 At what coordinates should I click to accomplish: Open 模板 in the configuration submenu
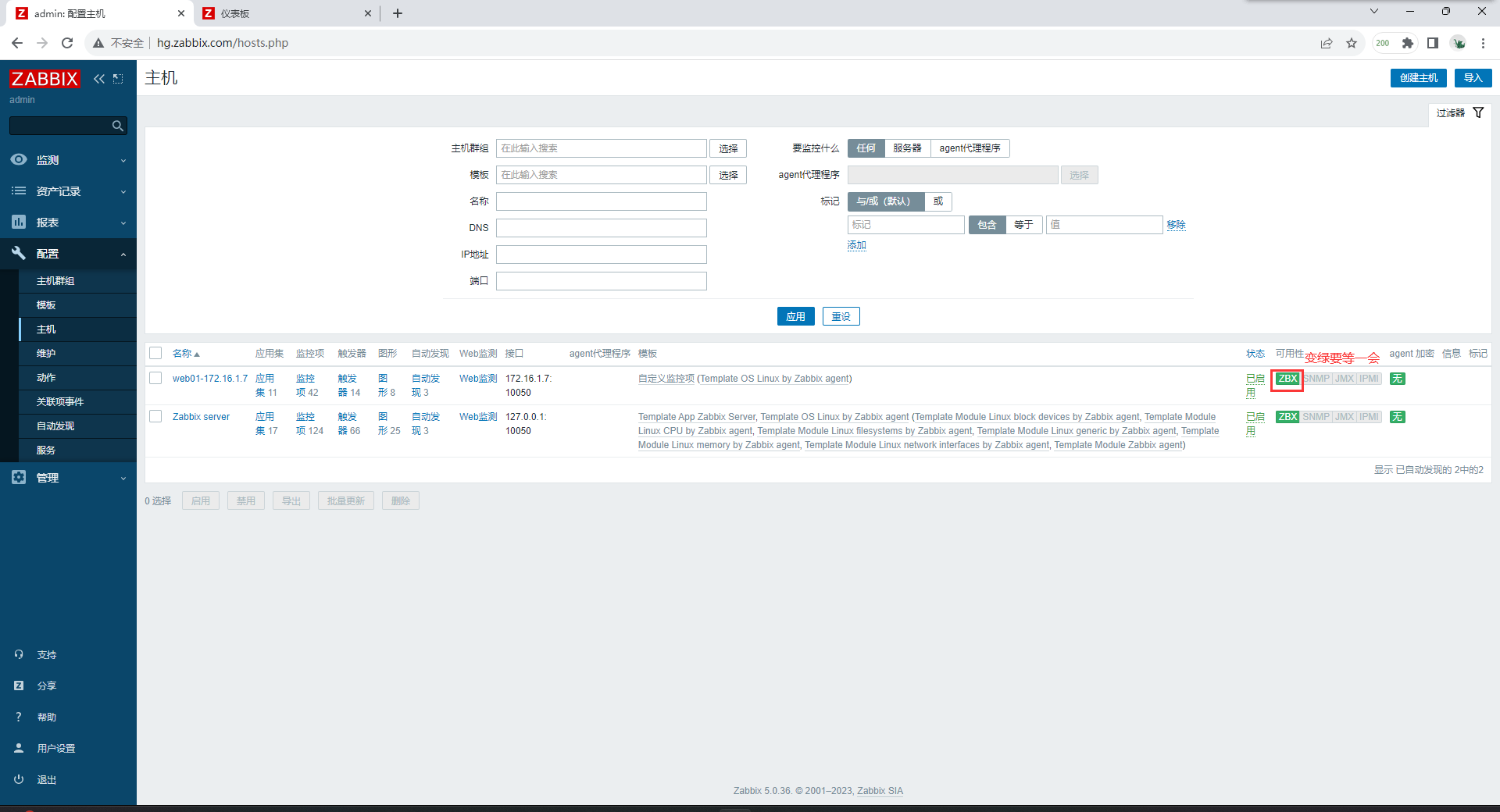[77, 305]
